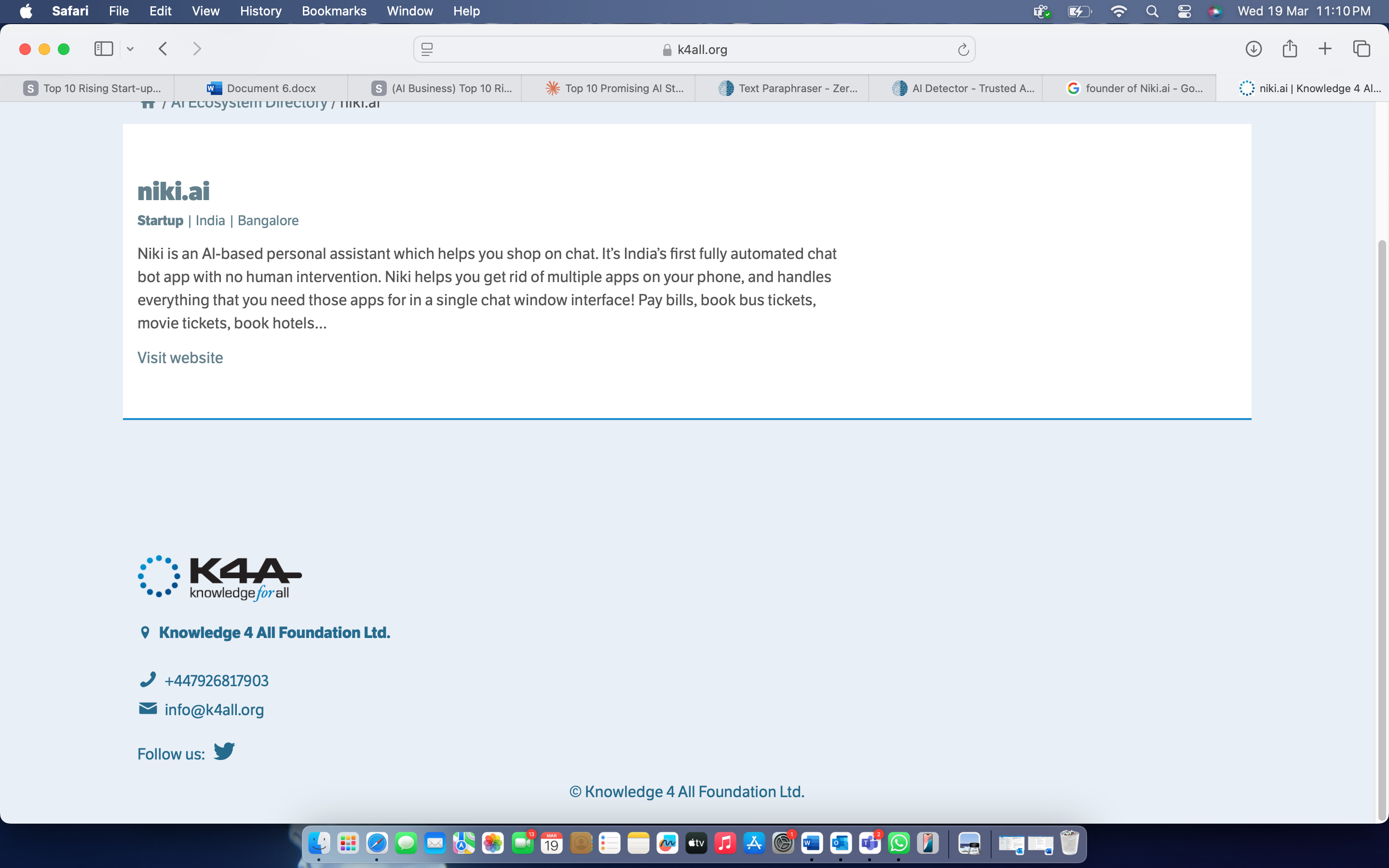The image size is (1389, 868).
Task: Click the home breadcrumb icon
Action: 149,104
